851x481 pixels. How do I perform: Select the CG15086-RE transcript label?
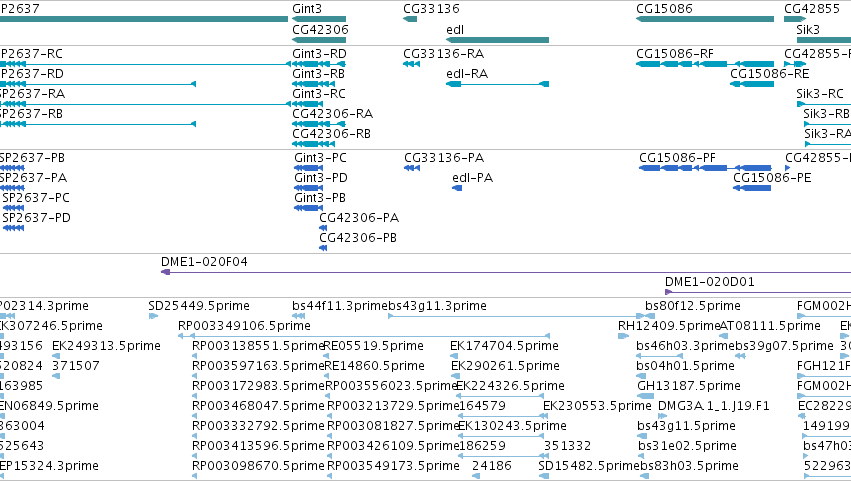pyautogui.click(x=770, y=74)
